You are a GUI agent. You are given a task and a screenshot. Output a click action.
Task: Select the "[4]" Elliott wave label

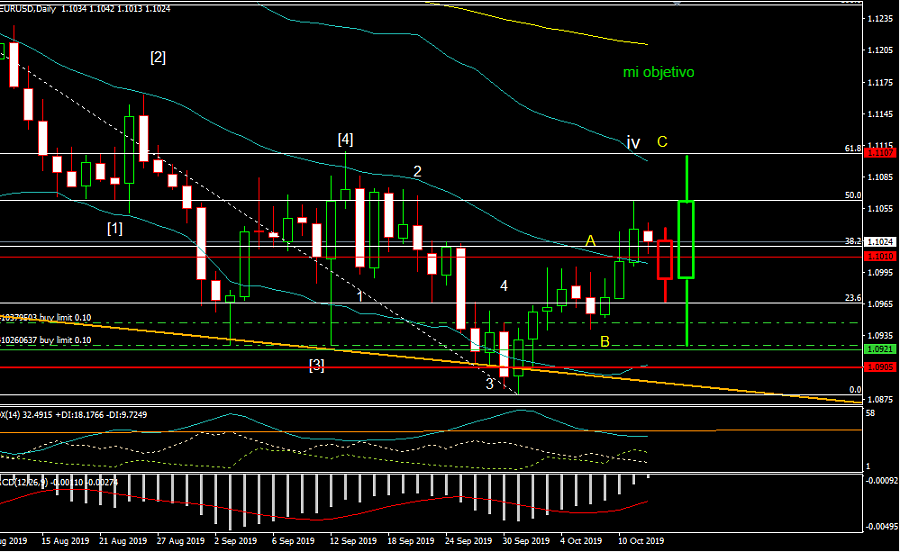click(x=345, y=139)
